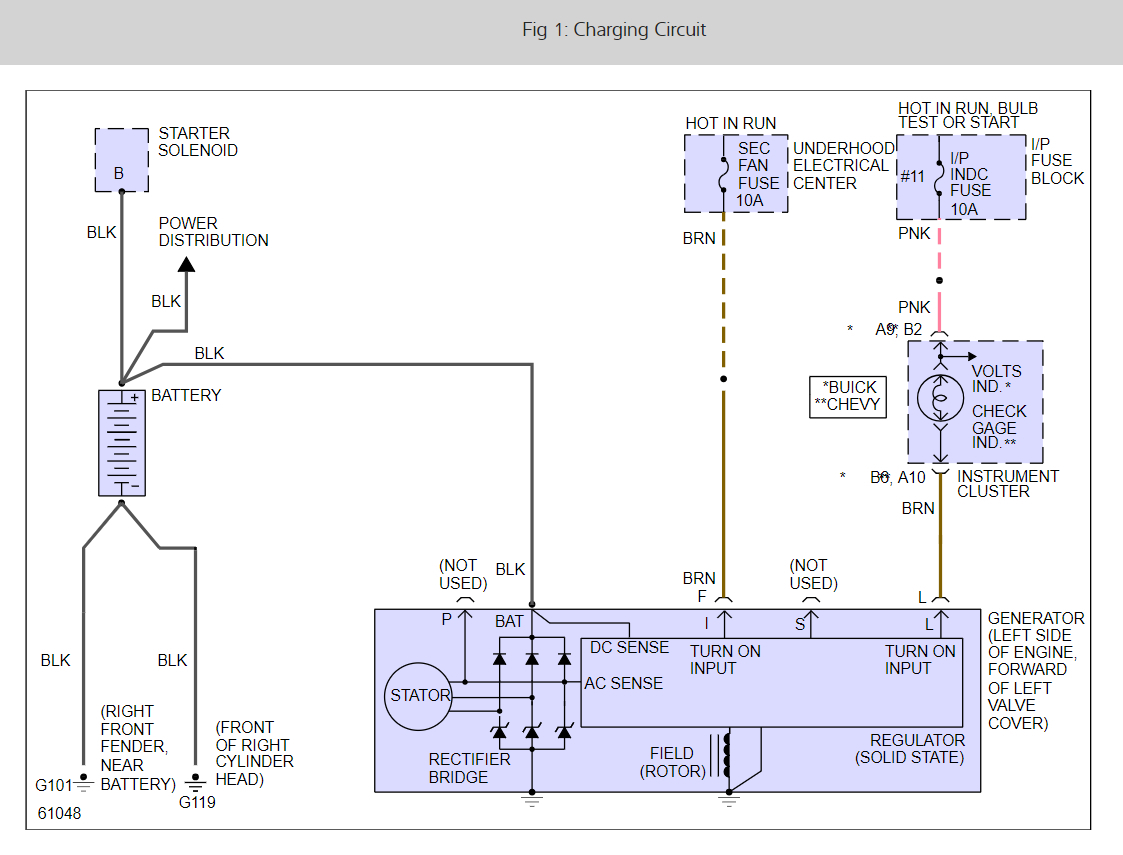Click the splice dot on the brown dashed wire
1123x855 pixels.
(x=723, y=379)
